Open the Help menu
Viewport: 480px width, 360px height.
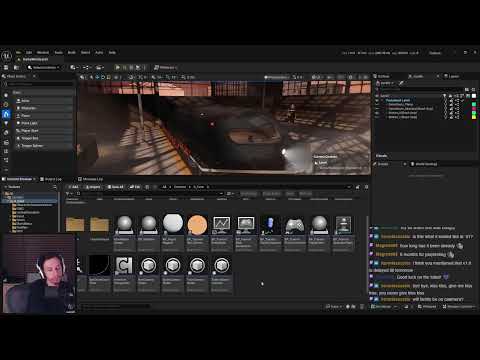click(x=112, y=52)
